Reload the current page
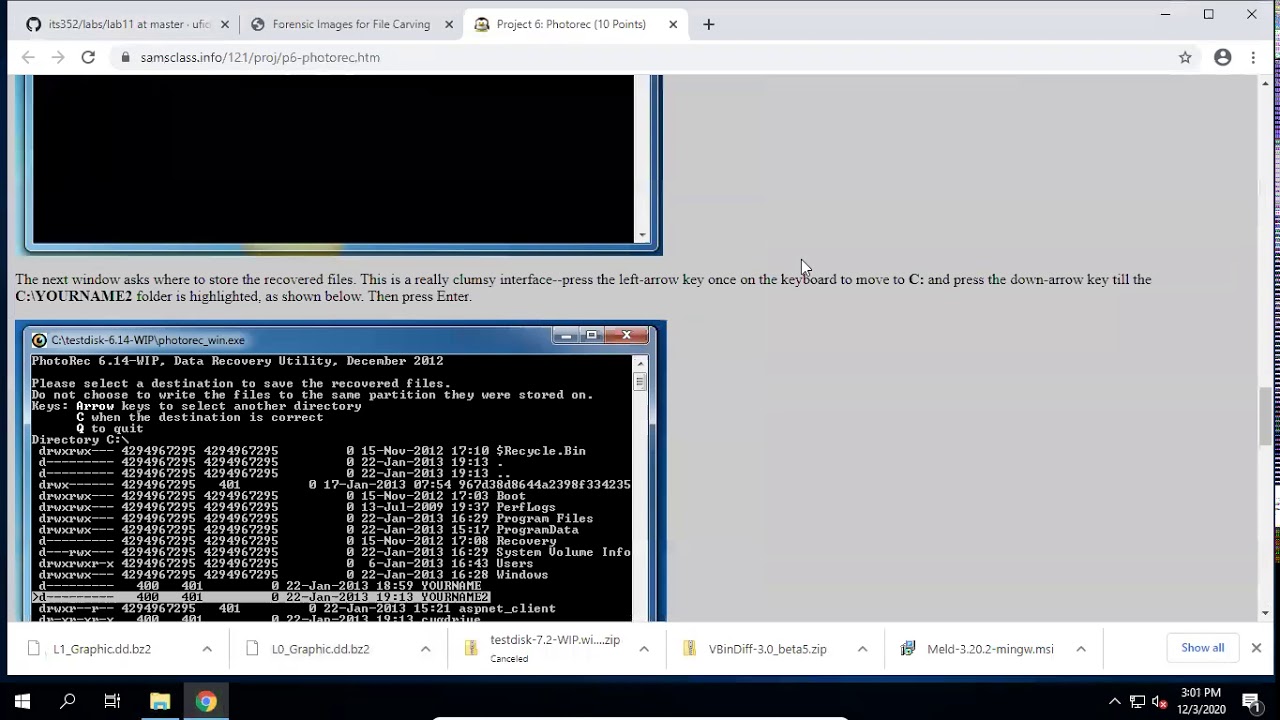Viewport: 1280px width, 720px height. pyautogui.click(x=88, y=57)
